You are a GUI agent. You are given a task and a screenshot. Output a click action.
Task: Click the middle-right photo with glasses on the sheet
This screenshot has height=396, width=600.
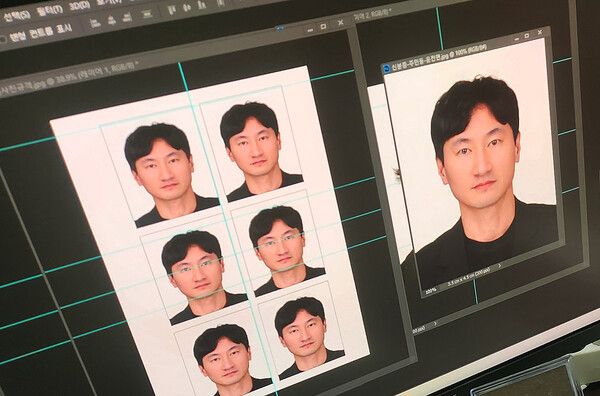[279, 244]
